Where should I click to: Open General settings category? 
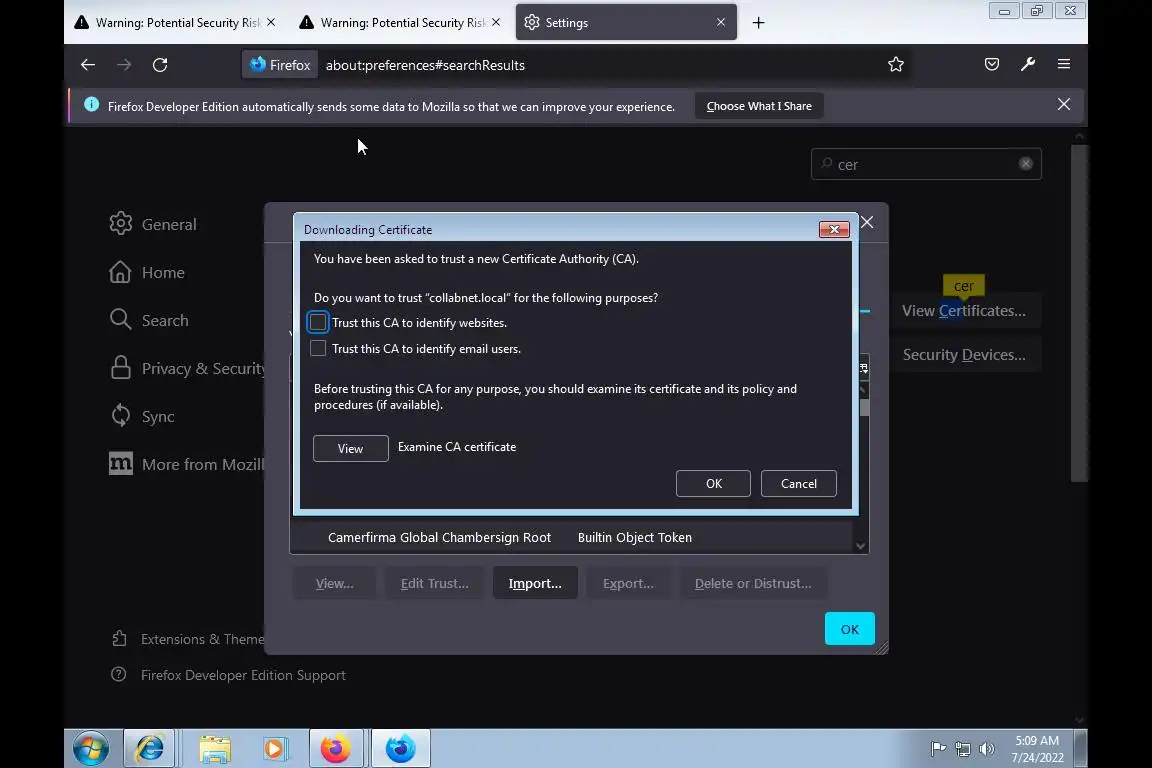153,223
